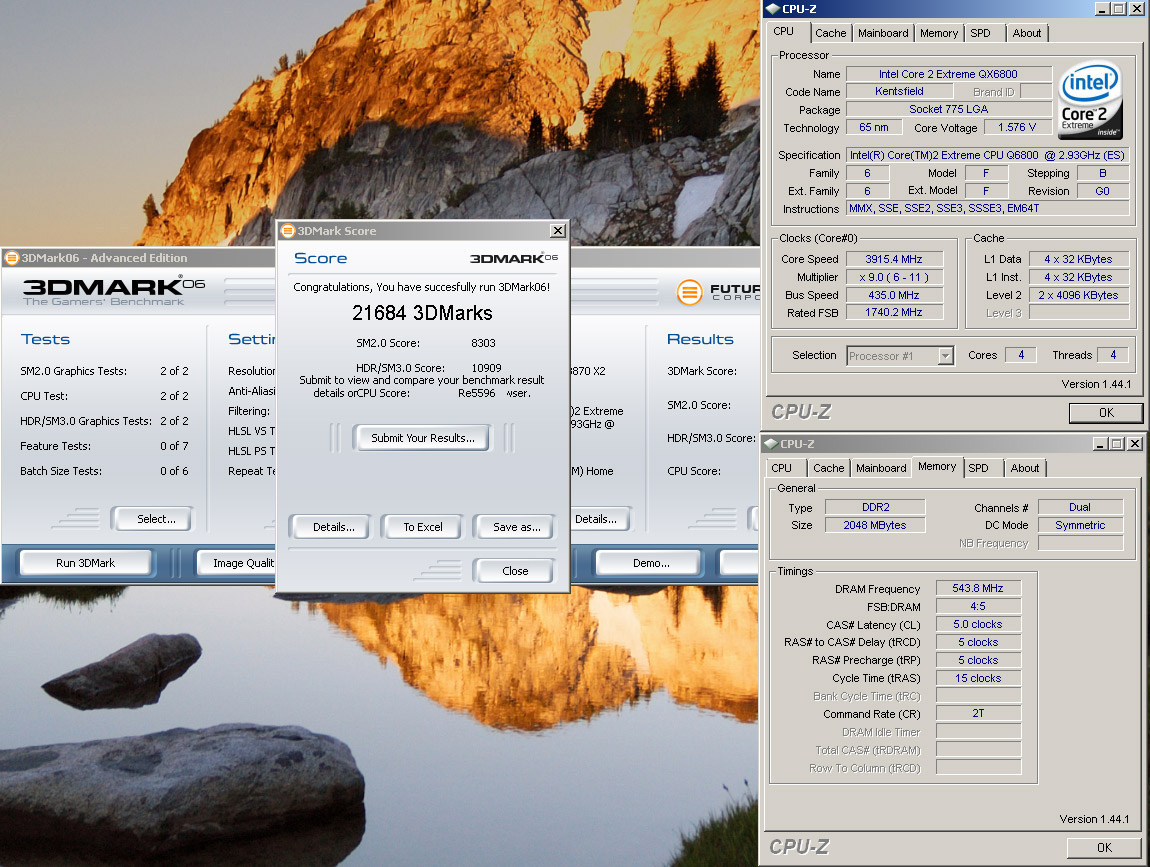Click Core Voltage value 1.576 V
1150x867 pixels.
(1017, 128)
